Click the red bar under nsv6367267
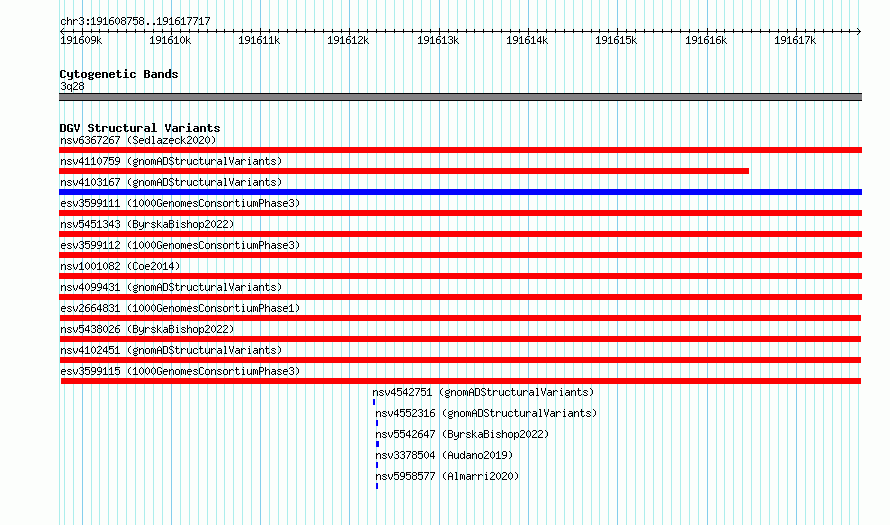The height and width of the screenshot is (525, 890). 460,150
